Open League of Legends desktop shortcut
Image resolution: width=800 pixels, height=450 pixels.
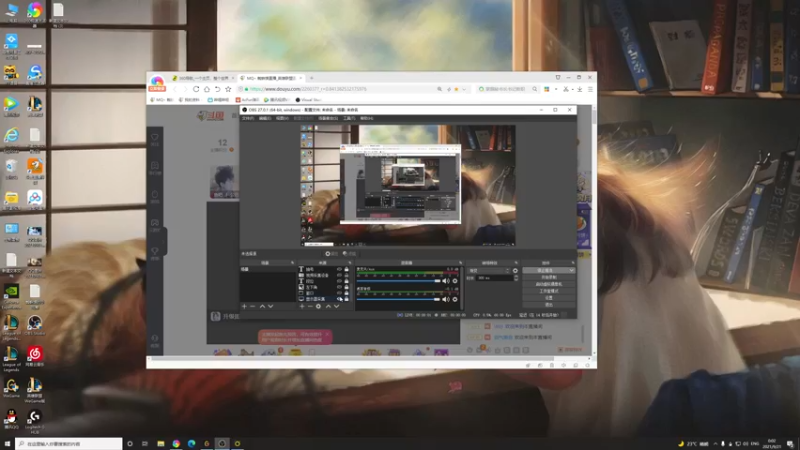[11, 357]
